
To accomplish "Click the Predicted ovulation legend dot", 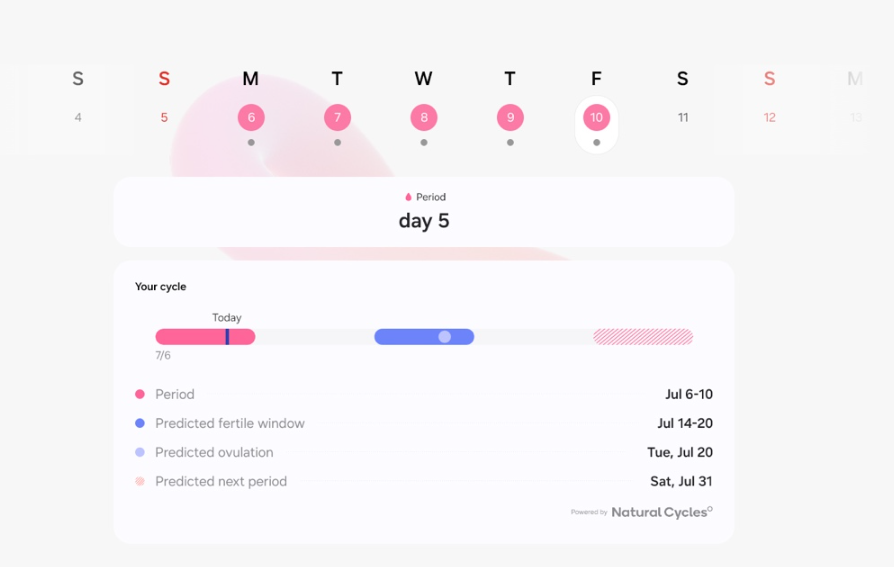I will (x=140, y=453).
